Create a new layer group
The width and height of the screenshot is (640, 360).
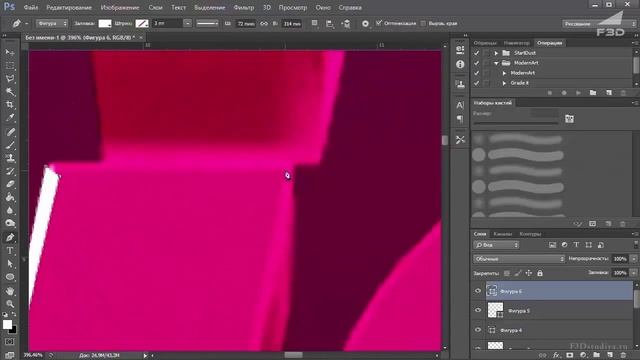(x=596, y=355)
